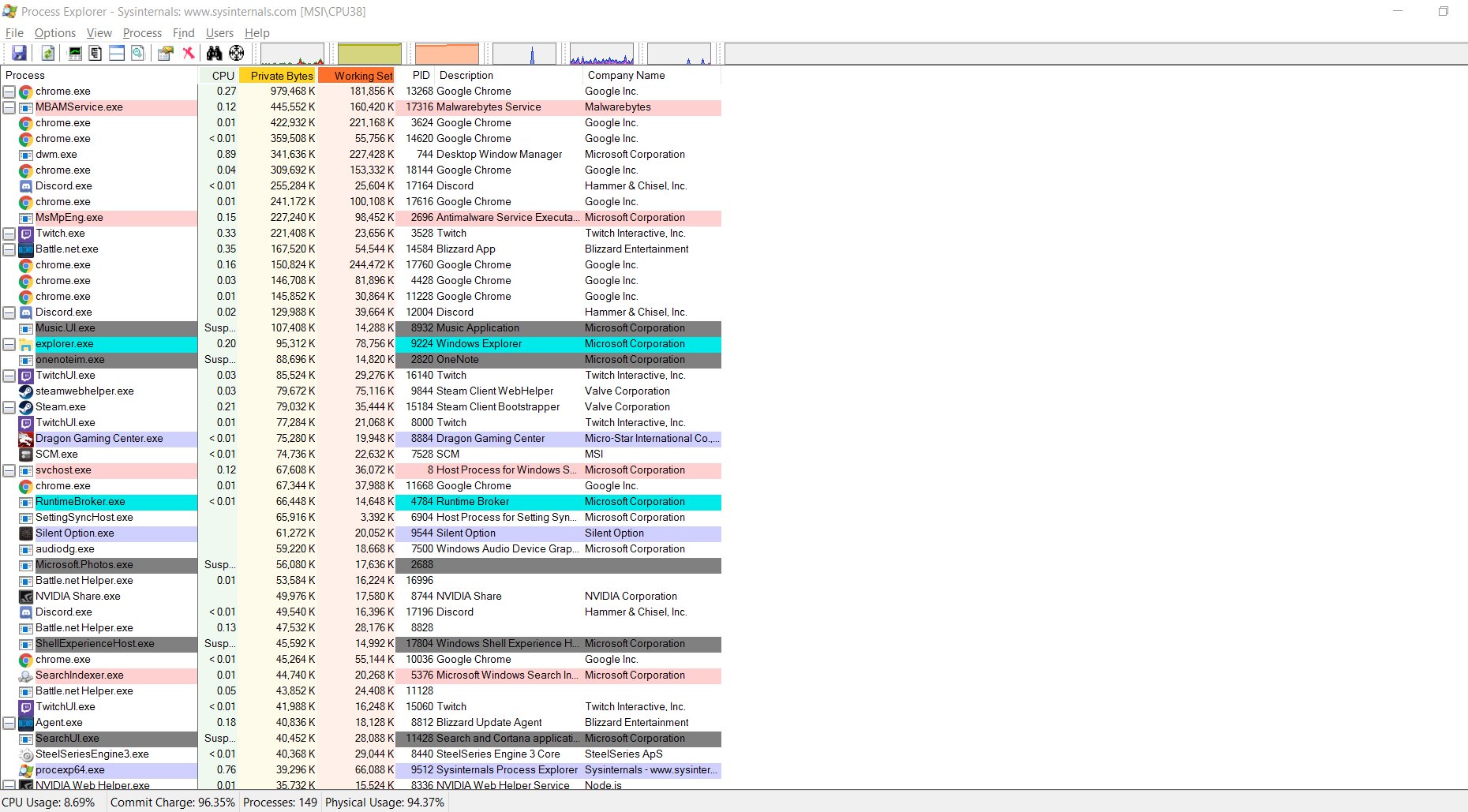Click the View DLLs/Handles toolbar icon

point(138,53)
